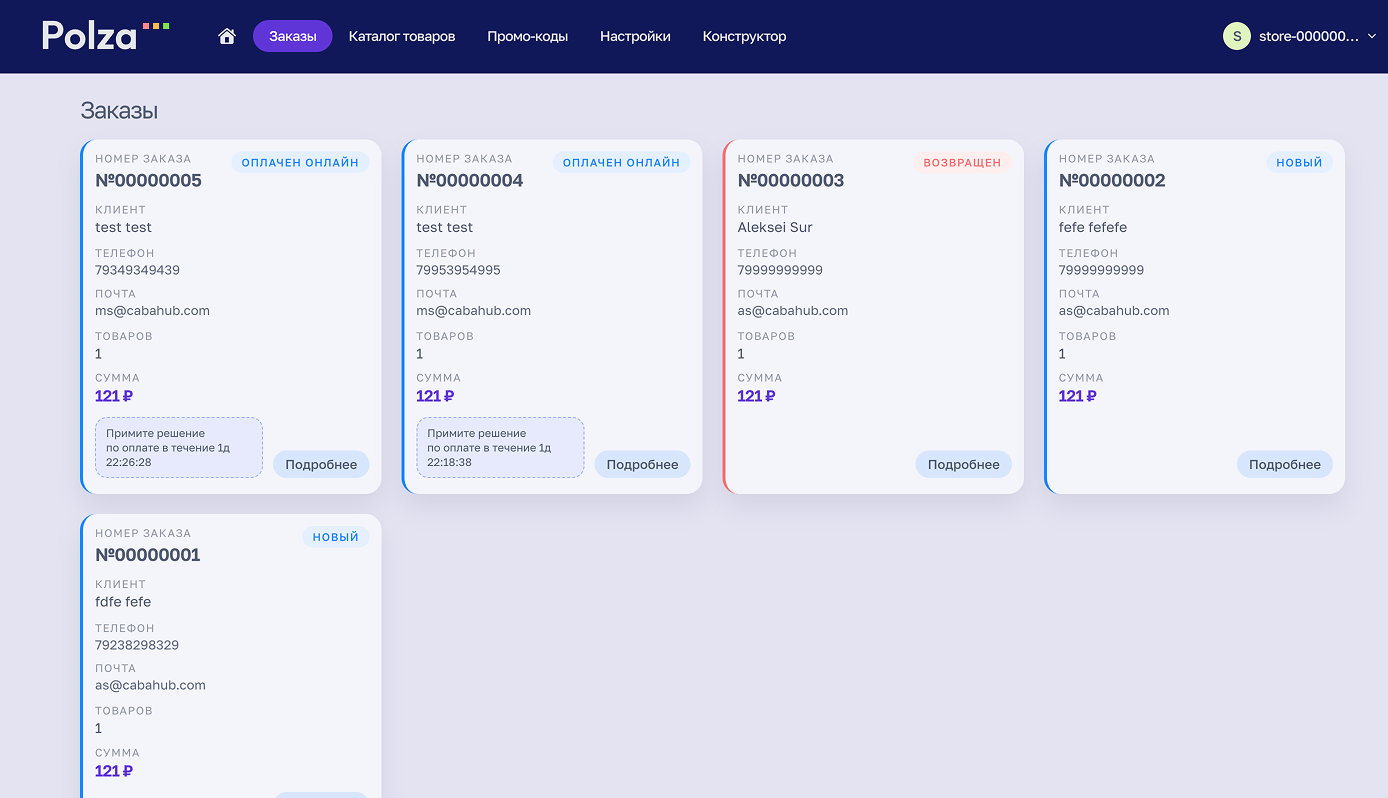The image size is (1388, 798).
Task: Click payment decision timer on order №00000004
Action: click(x=500, y=448)
